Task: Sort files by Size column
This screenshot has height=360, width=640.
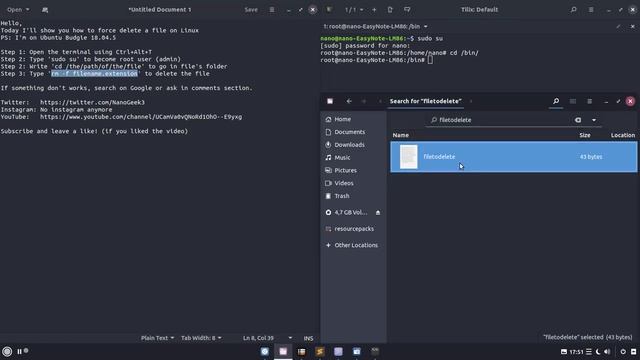Action: click(x=584, y=135)
